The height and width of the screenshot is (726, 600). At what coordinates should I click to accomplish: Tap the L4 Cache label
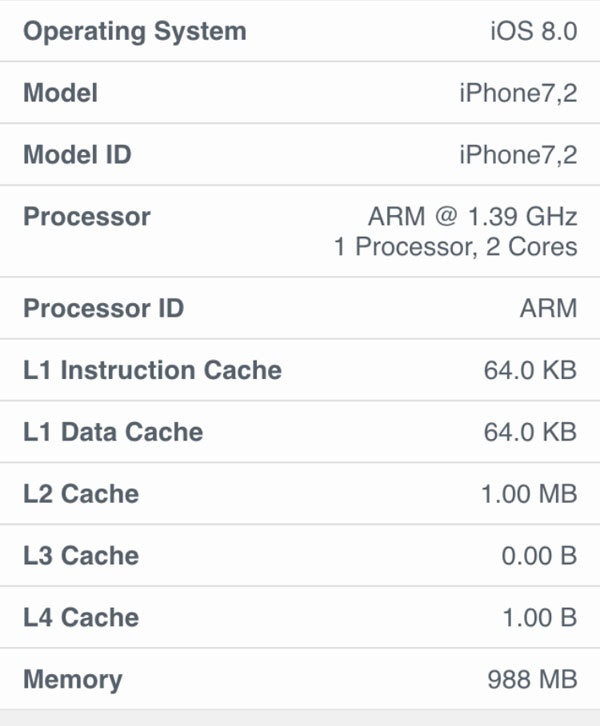(x=81, y=618)
